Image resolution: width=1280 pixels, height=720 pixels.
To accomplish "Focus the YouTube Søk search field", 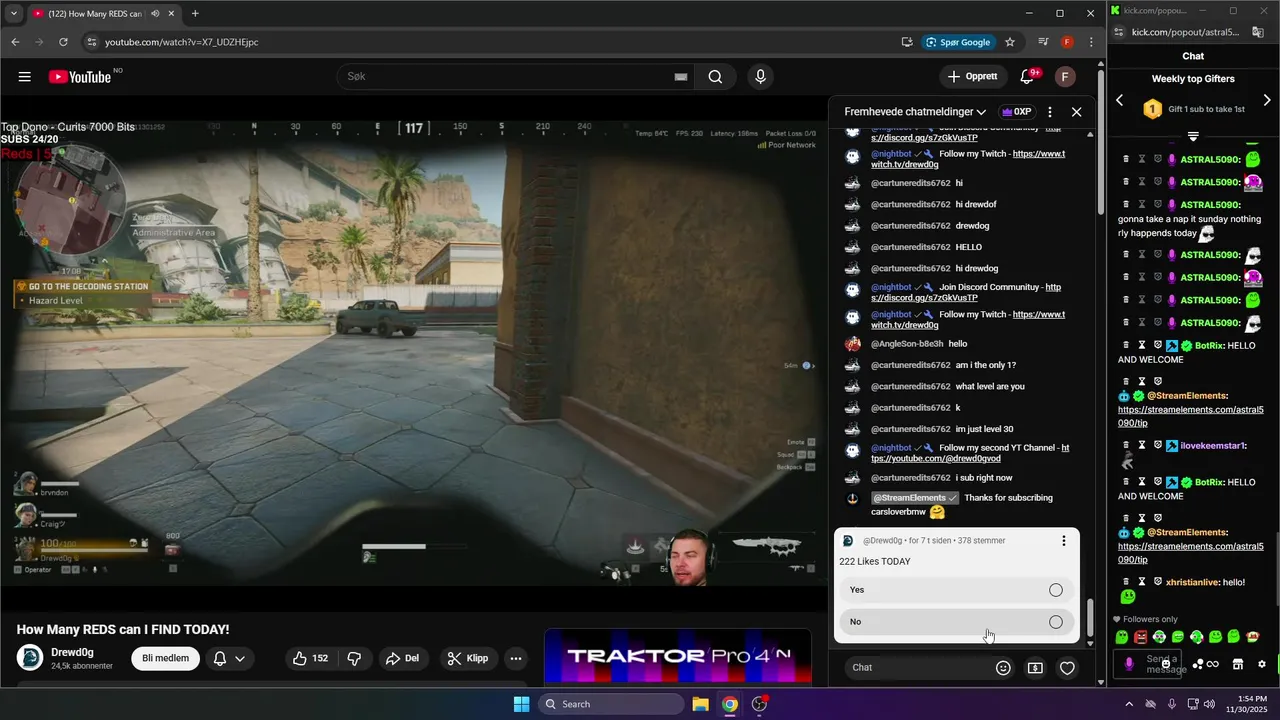I will point(508,77).
